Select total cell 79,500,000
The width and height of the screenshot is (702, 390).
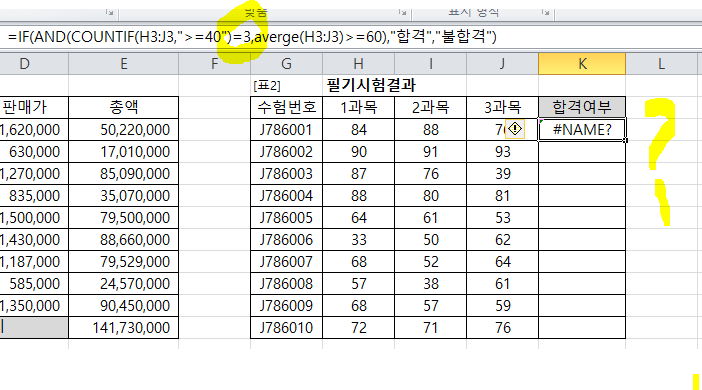point(124,217)
